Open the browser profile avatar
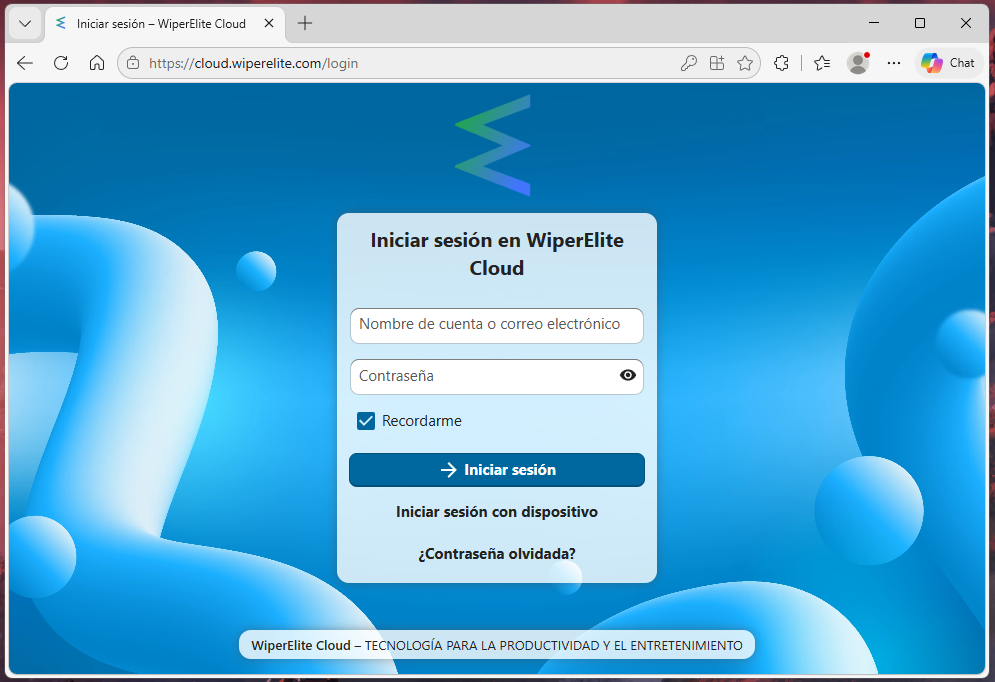This screenshot has width=995, height=682. point(858,63)
